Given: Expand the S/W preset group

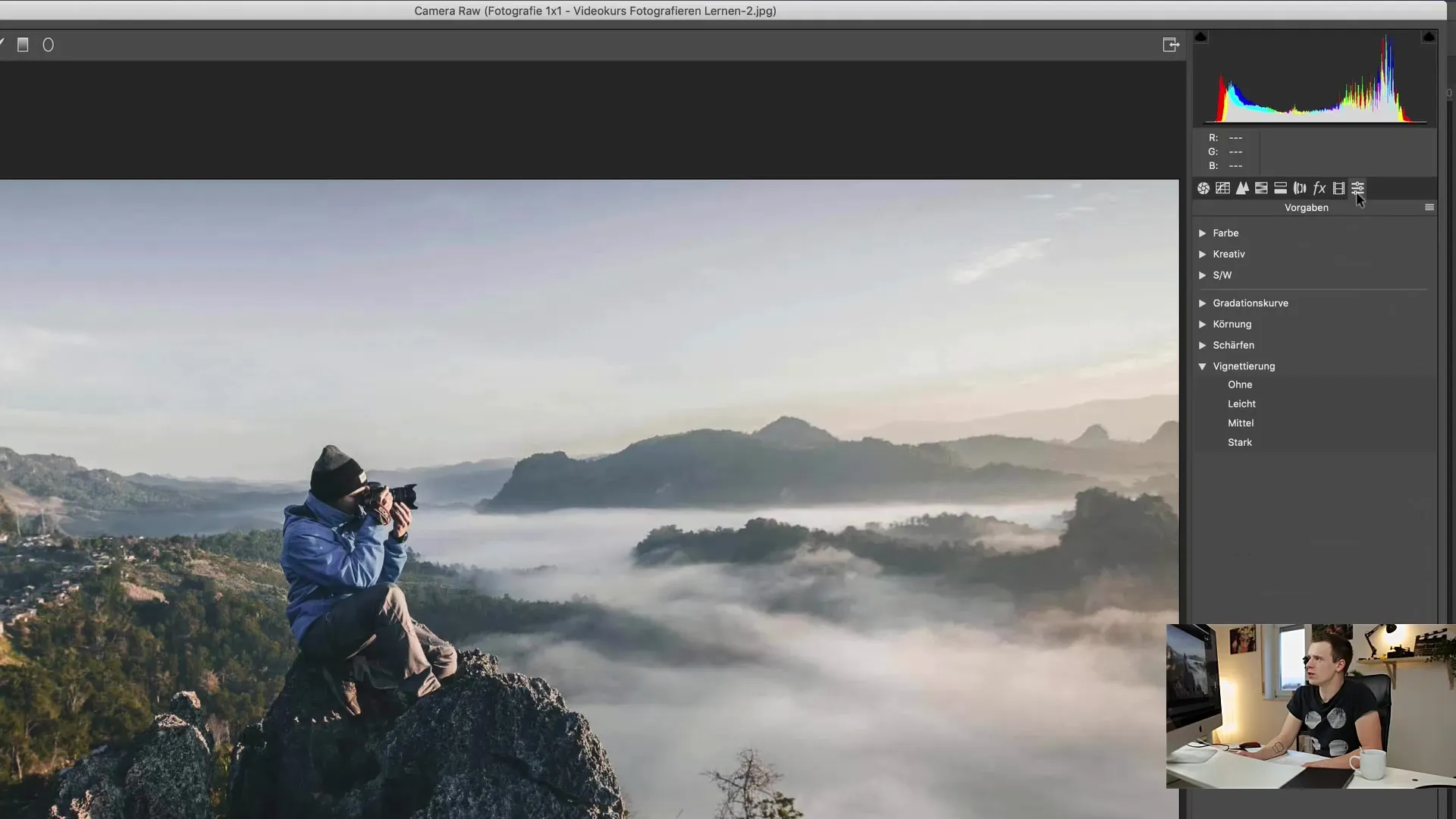Looking at the screenshot, I should (1202, 275).
